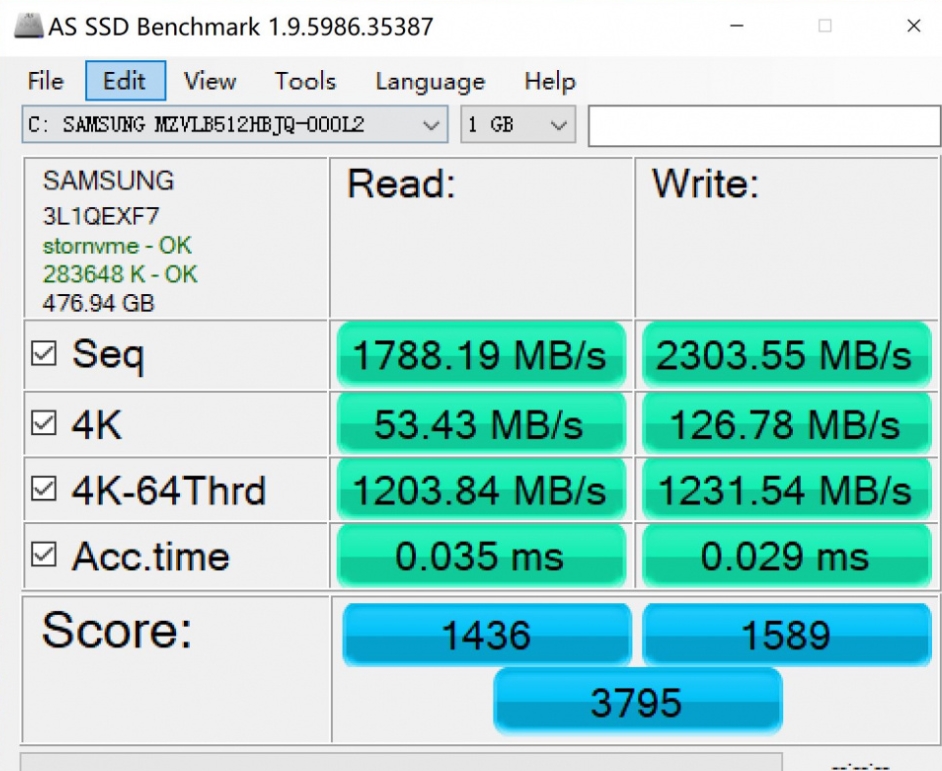Click the 476.94 GB capacity text
This screenshot has width=942, height=771.
tap(99, 303)
